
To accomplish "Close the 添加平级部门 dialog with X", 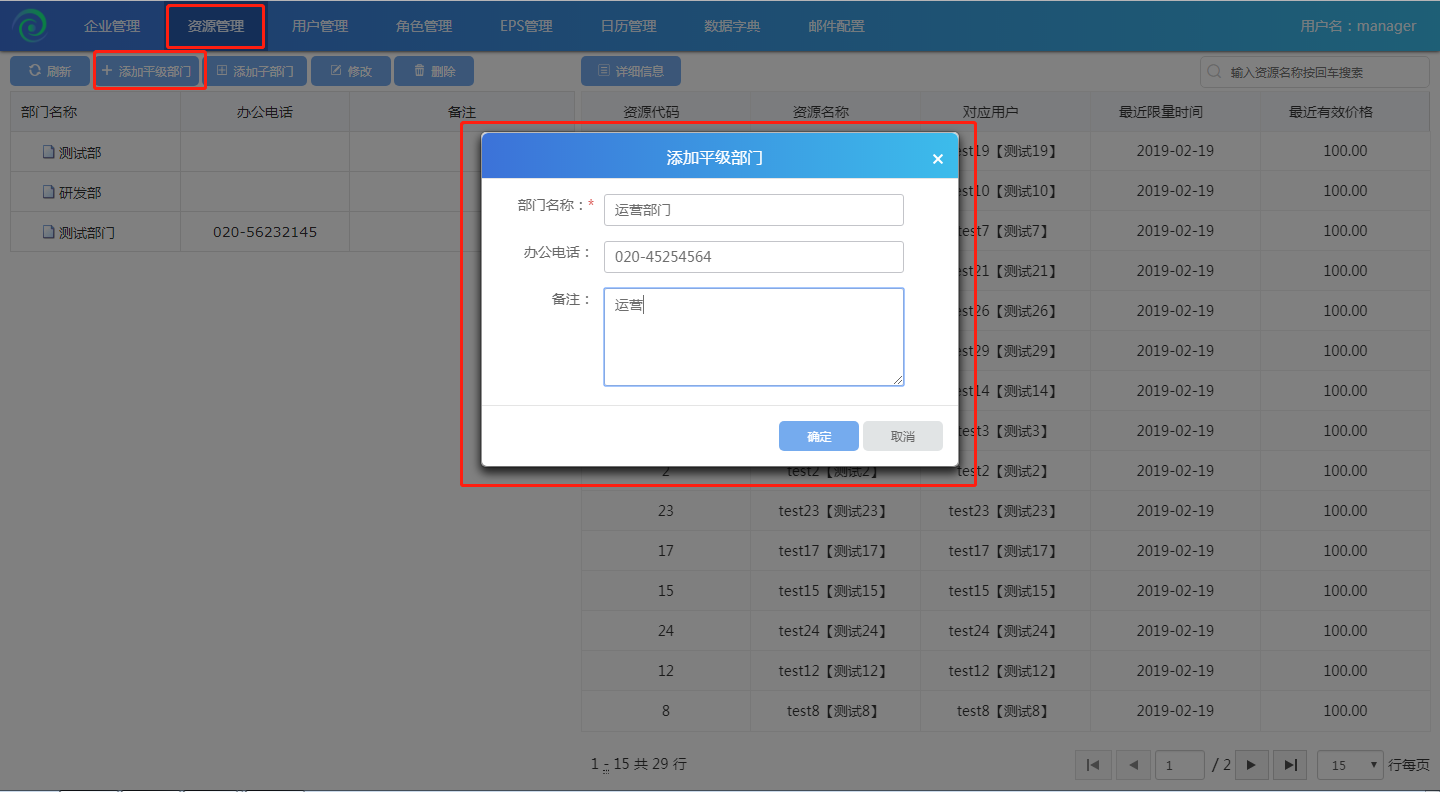I will coord(937,159).
